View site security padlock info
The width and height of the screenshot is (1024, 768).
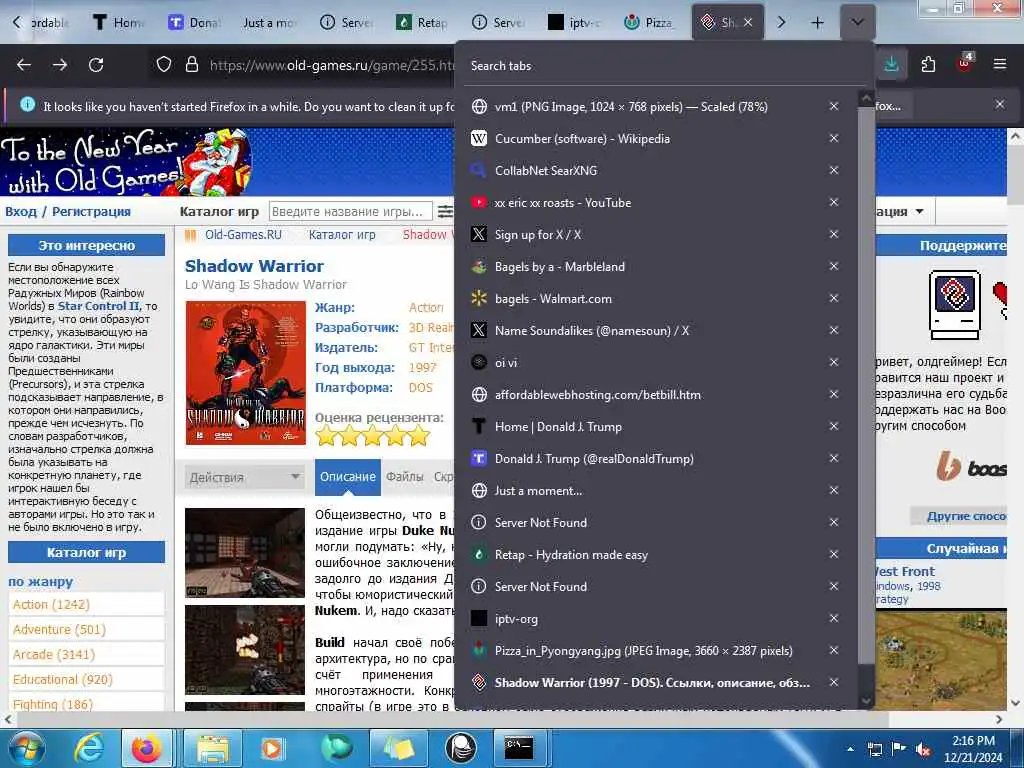[191, 65]
